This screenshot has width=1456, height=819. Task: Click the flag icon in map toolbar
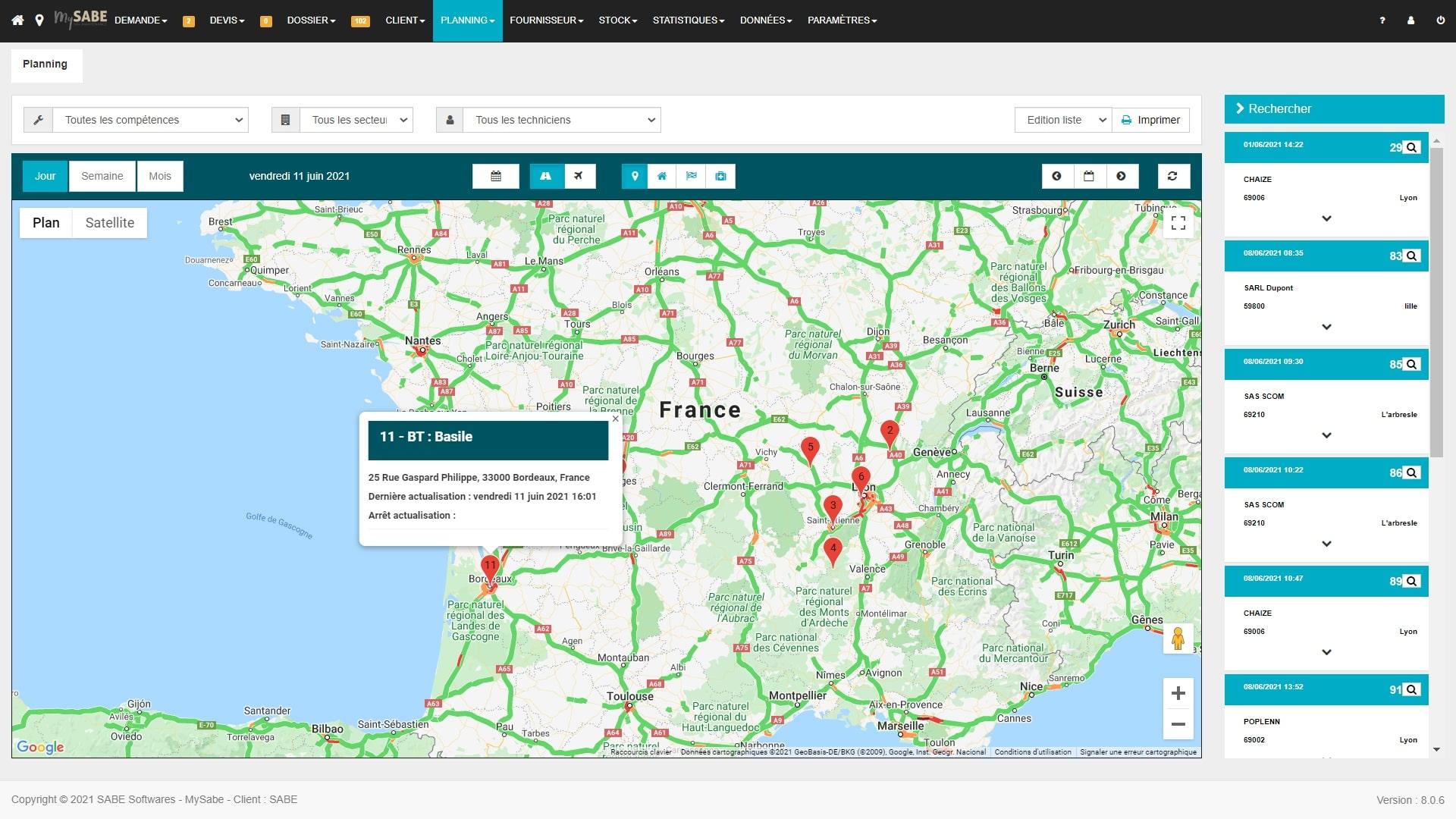(691, 176)
